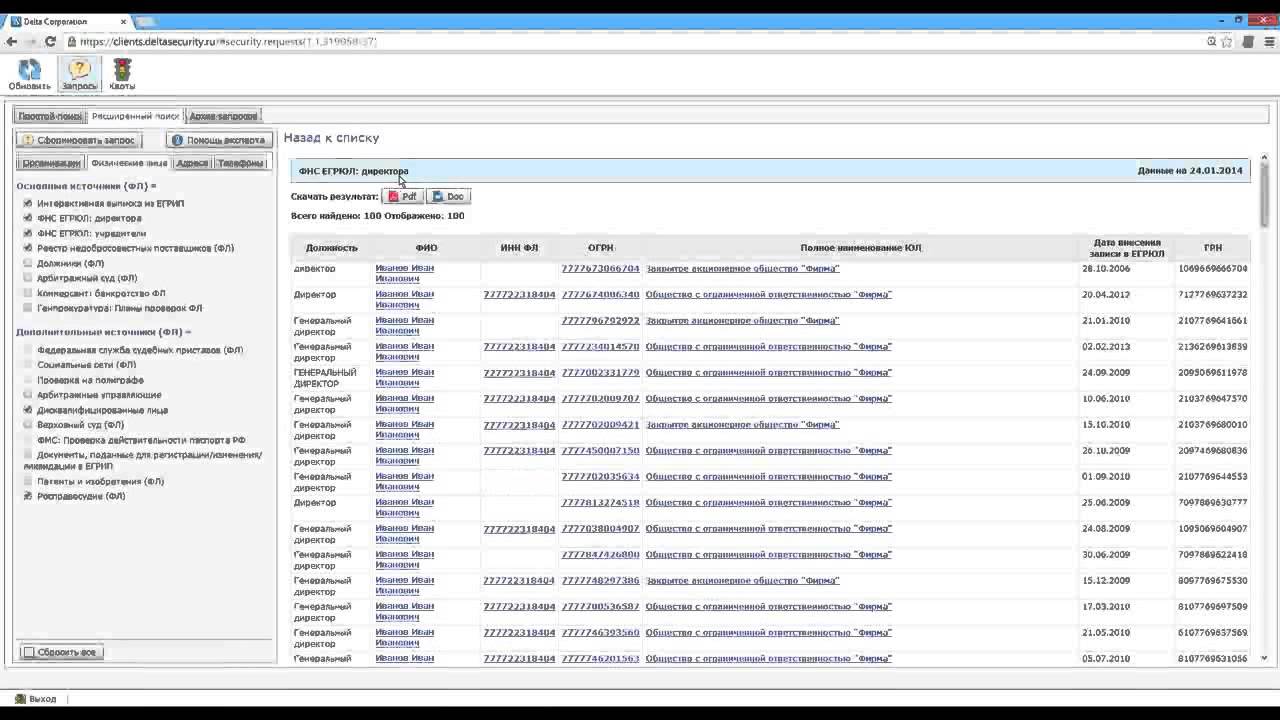Click the Обновить refresh icon
This screenshot has height=720, width=1280.
click(29, 74)
